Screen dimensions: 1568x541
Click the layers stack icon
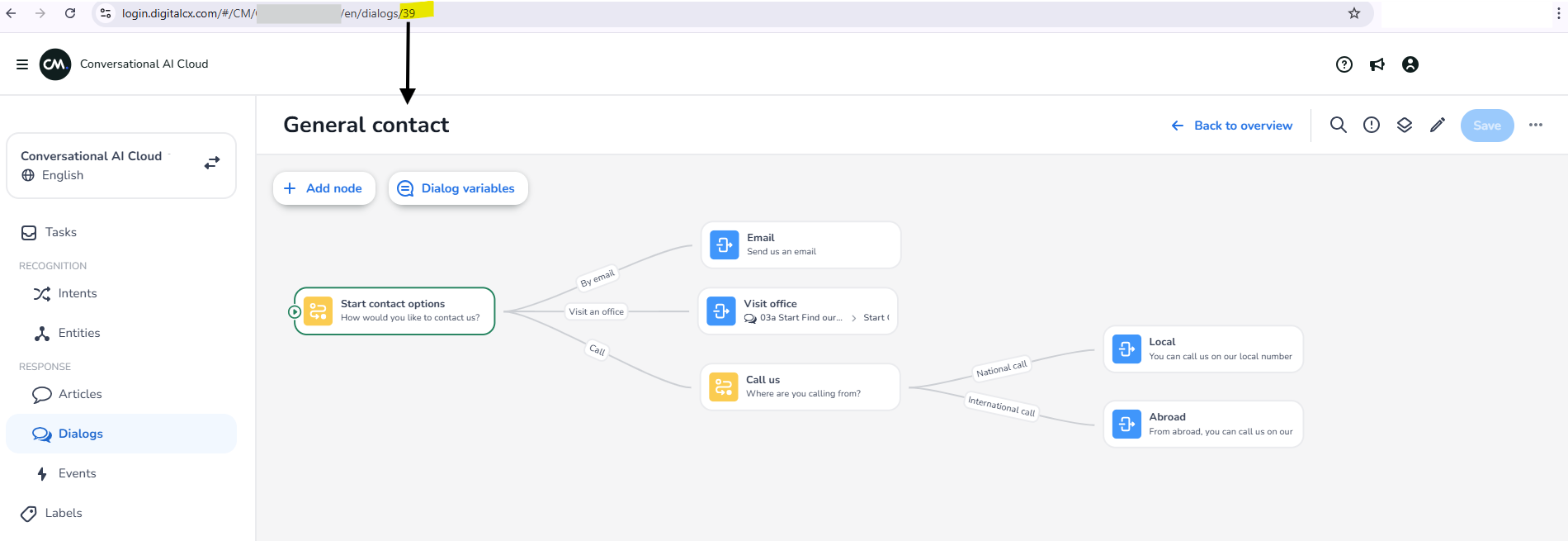[1405, 125]
